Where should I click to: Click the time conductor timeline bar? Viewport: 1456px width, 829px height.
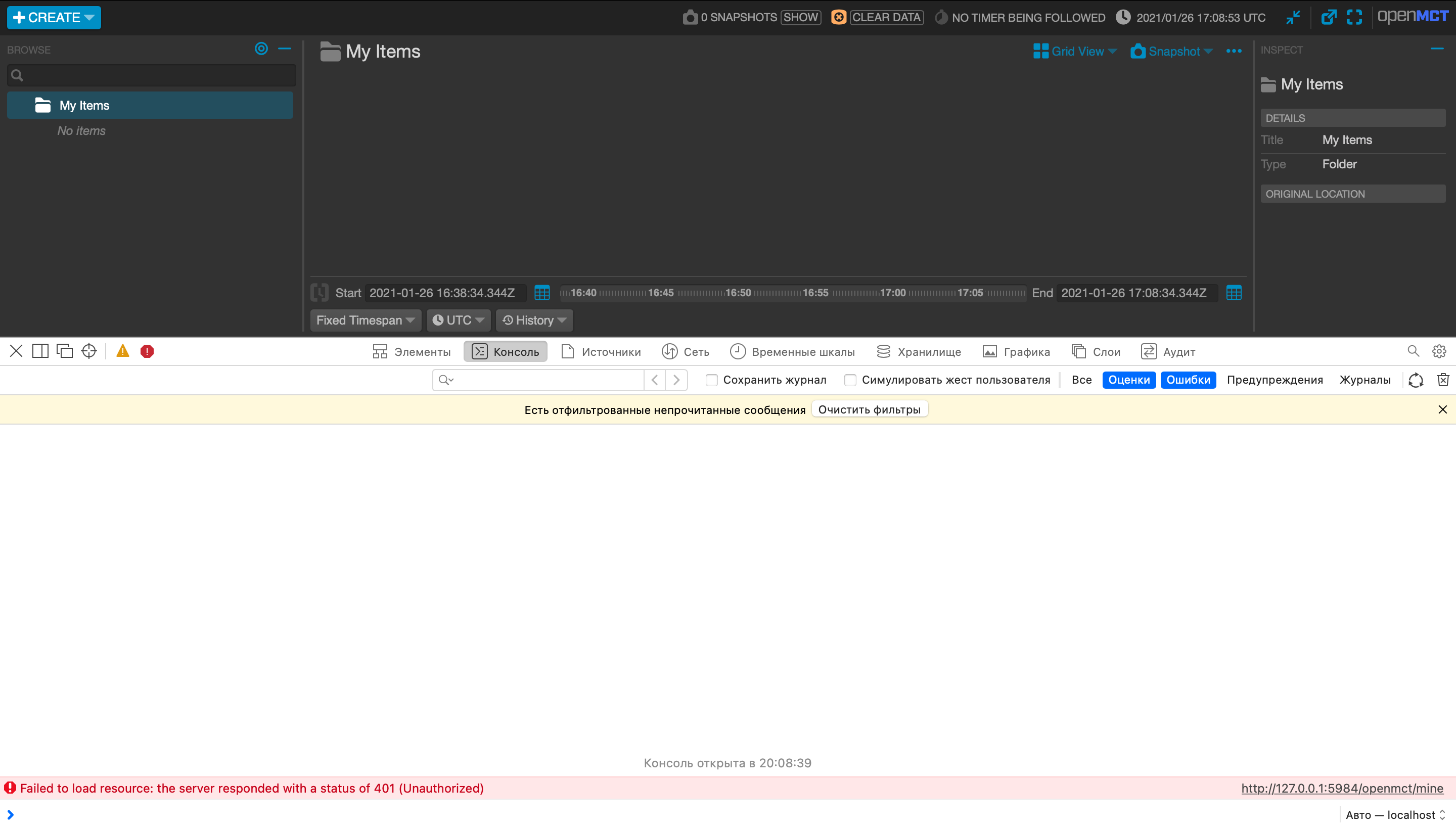click(x=792, y=293)
